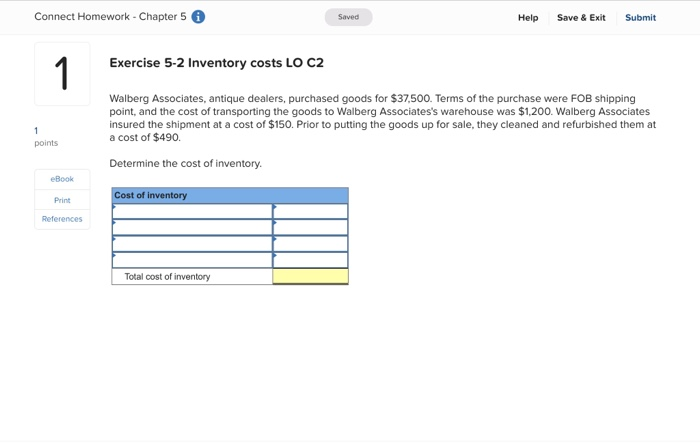
Task: Click the 'Cost of inventory' table header
Action: pos(230,196)
